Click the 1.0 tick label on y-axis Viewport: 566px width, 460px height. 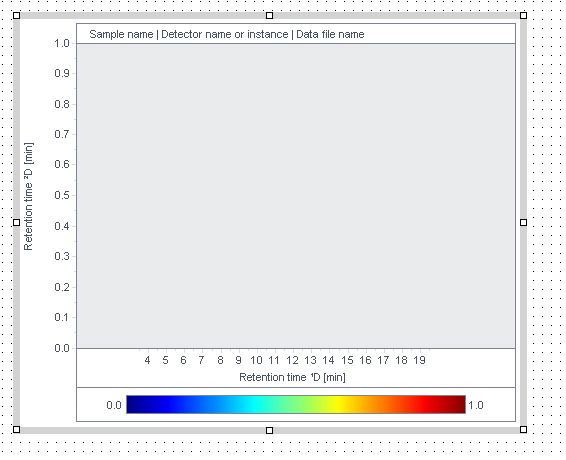(x=62, y=43)
